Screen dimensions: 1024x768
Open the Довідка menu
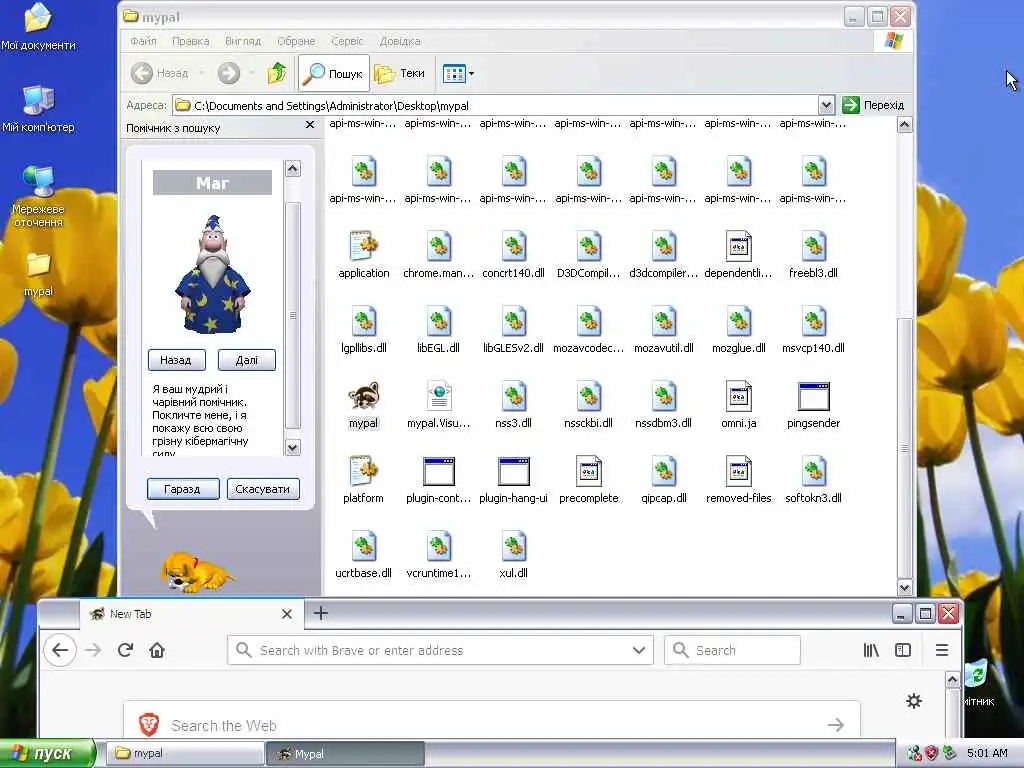pos(400,41)
